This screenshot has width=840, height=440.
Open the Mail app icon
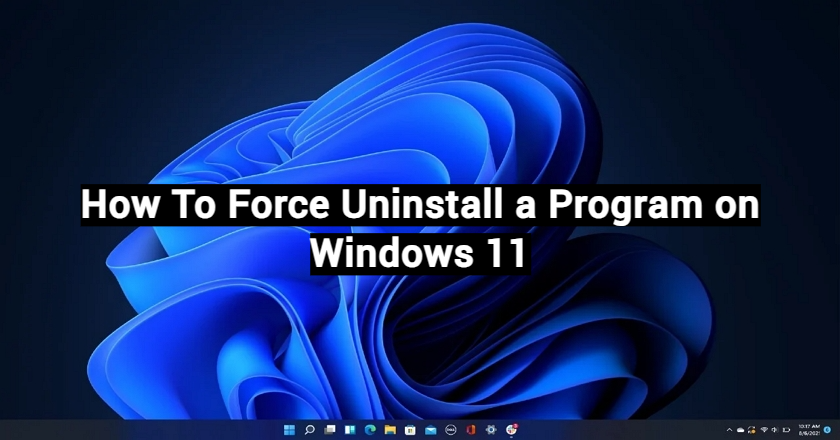tap(431, 430)
